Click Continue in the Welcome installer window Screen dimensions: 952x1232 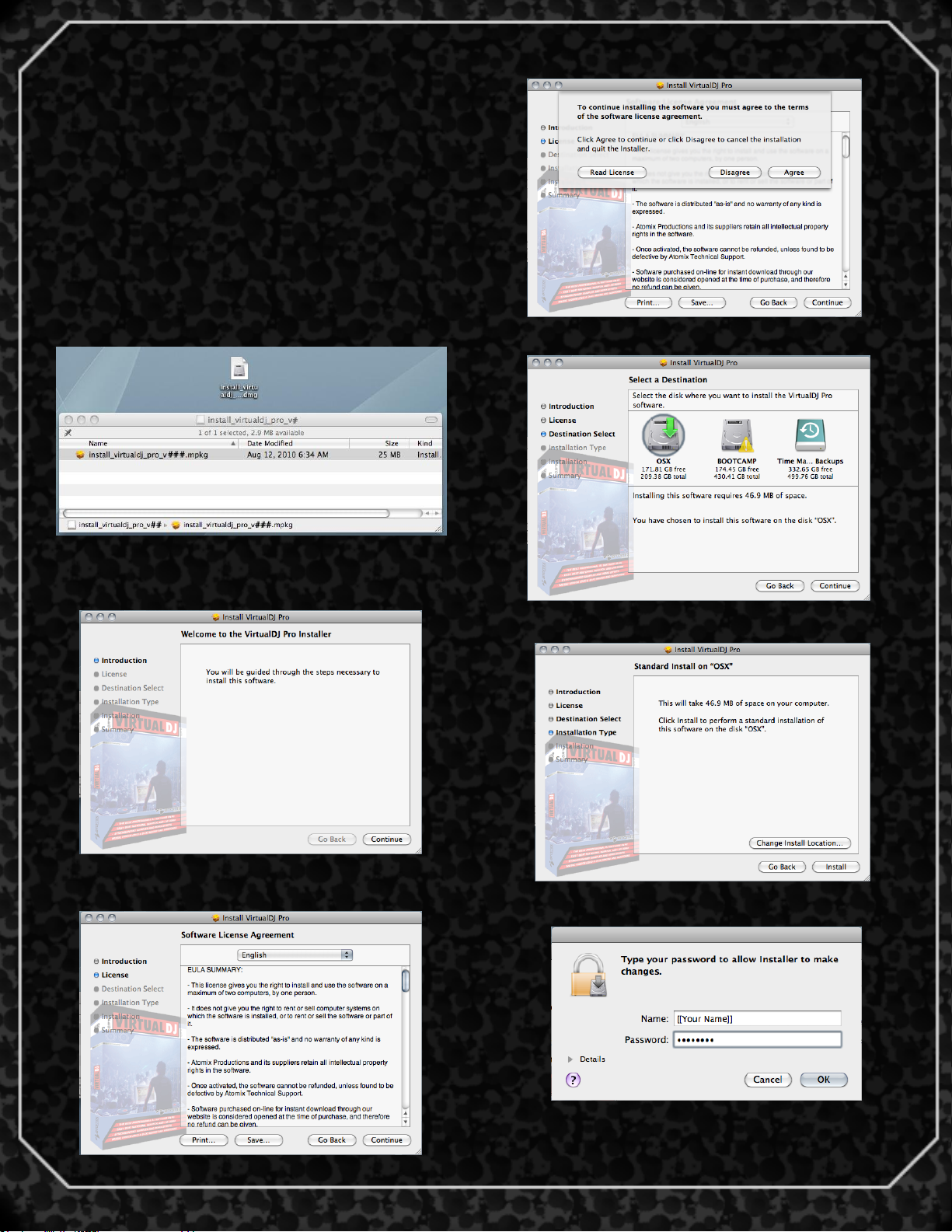click(387, 839)
